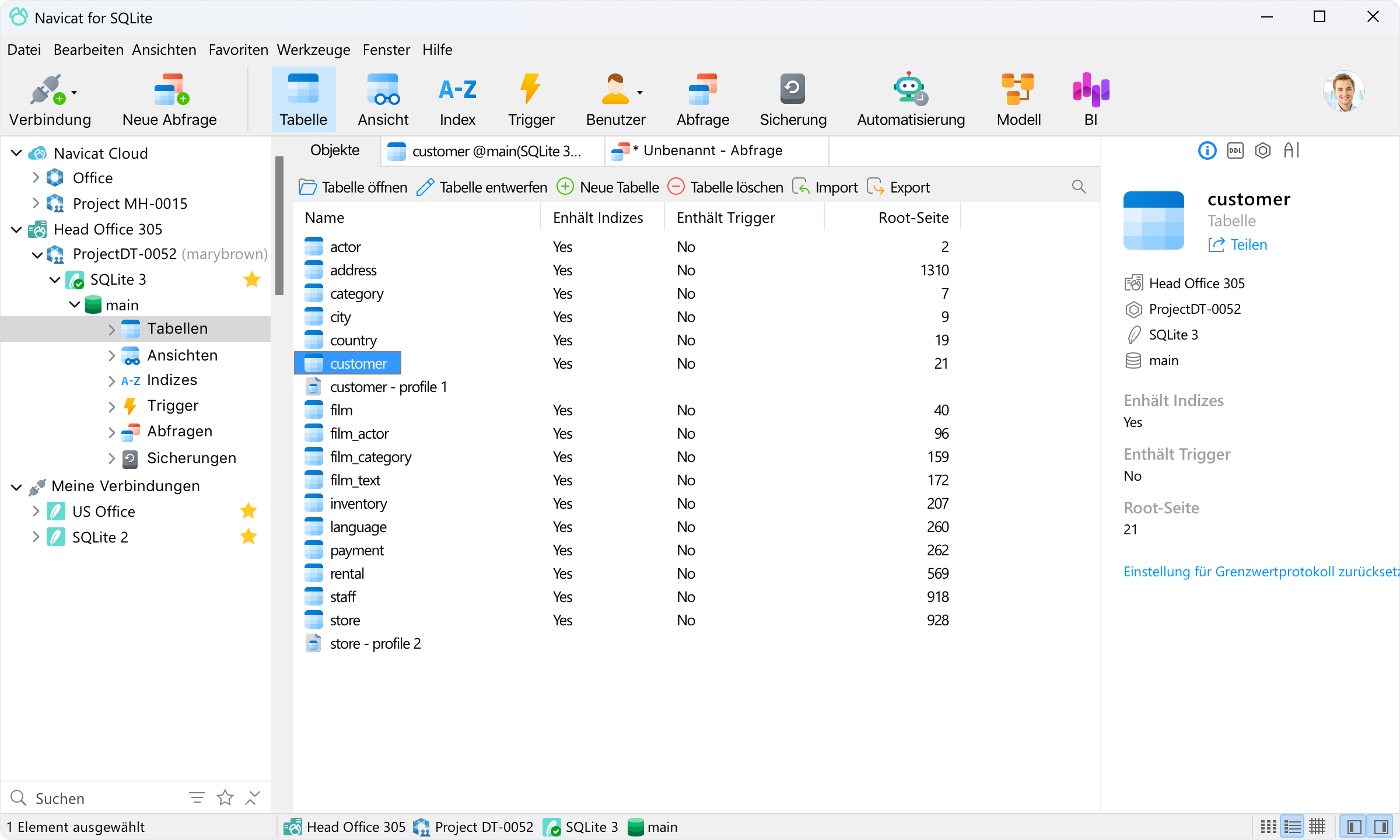Open the Favoriten menu

[238, 50]
